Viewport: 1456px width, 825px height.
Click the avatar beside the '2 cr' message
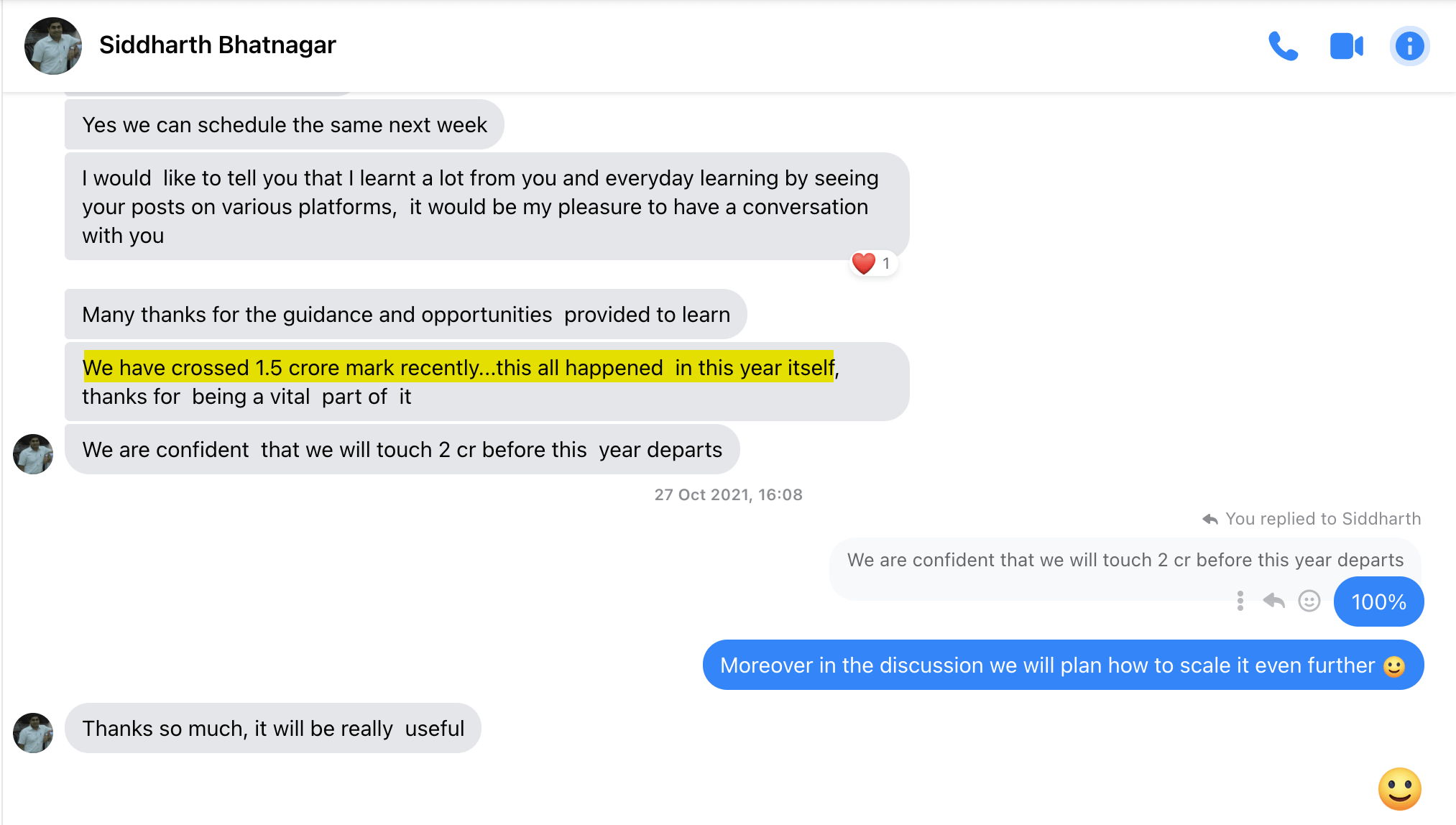pos(33,453)
